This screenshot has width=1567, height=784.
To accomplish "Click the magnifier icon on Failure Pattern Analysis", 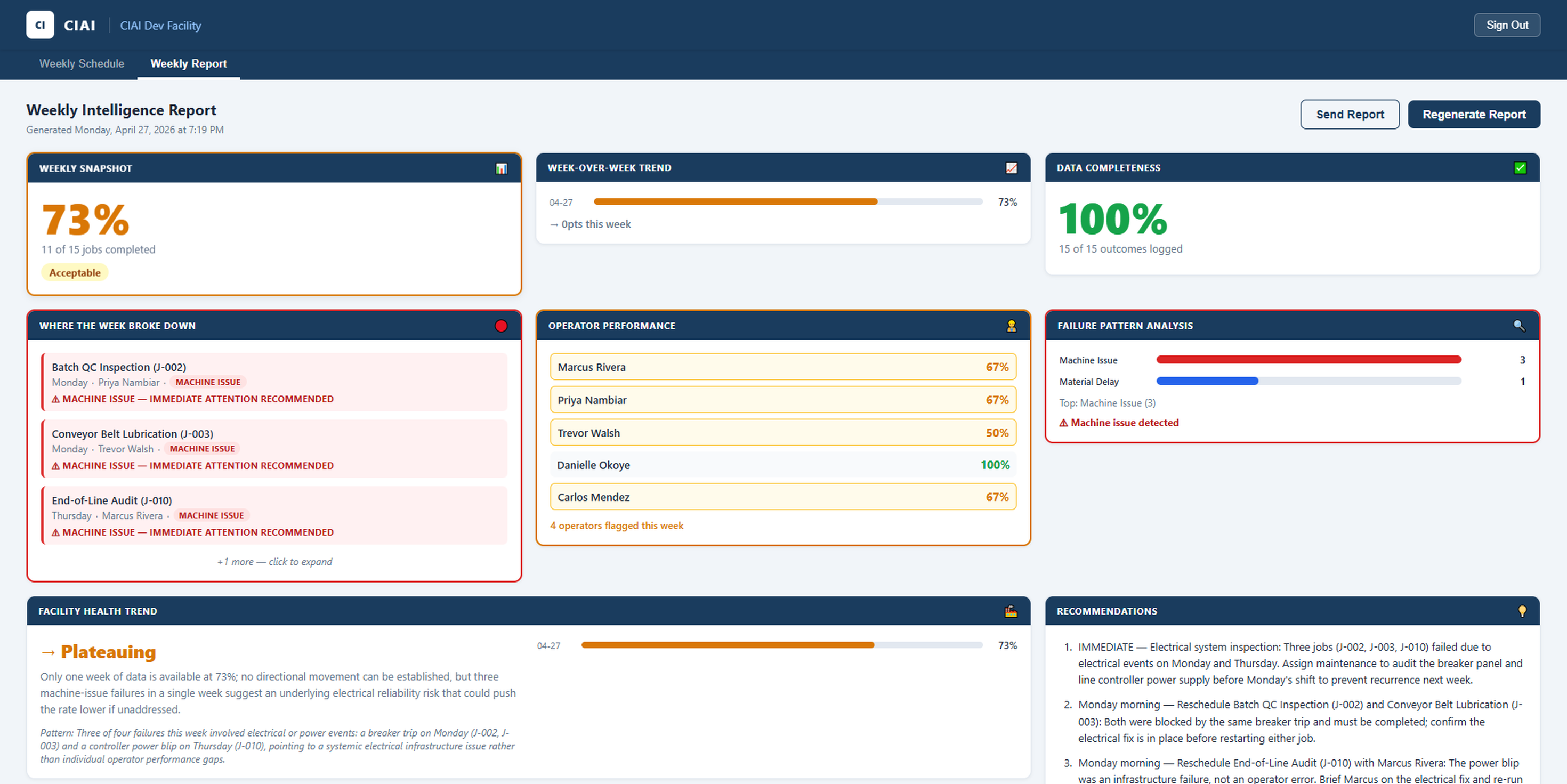I will click(1519, 326).
